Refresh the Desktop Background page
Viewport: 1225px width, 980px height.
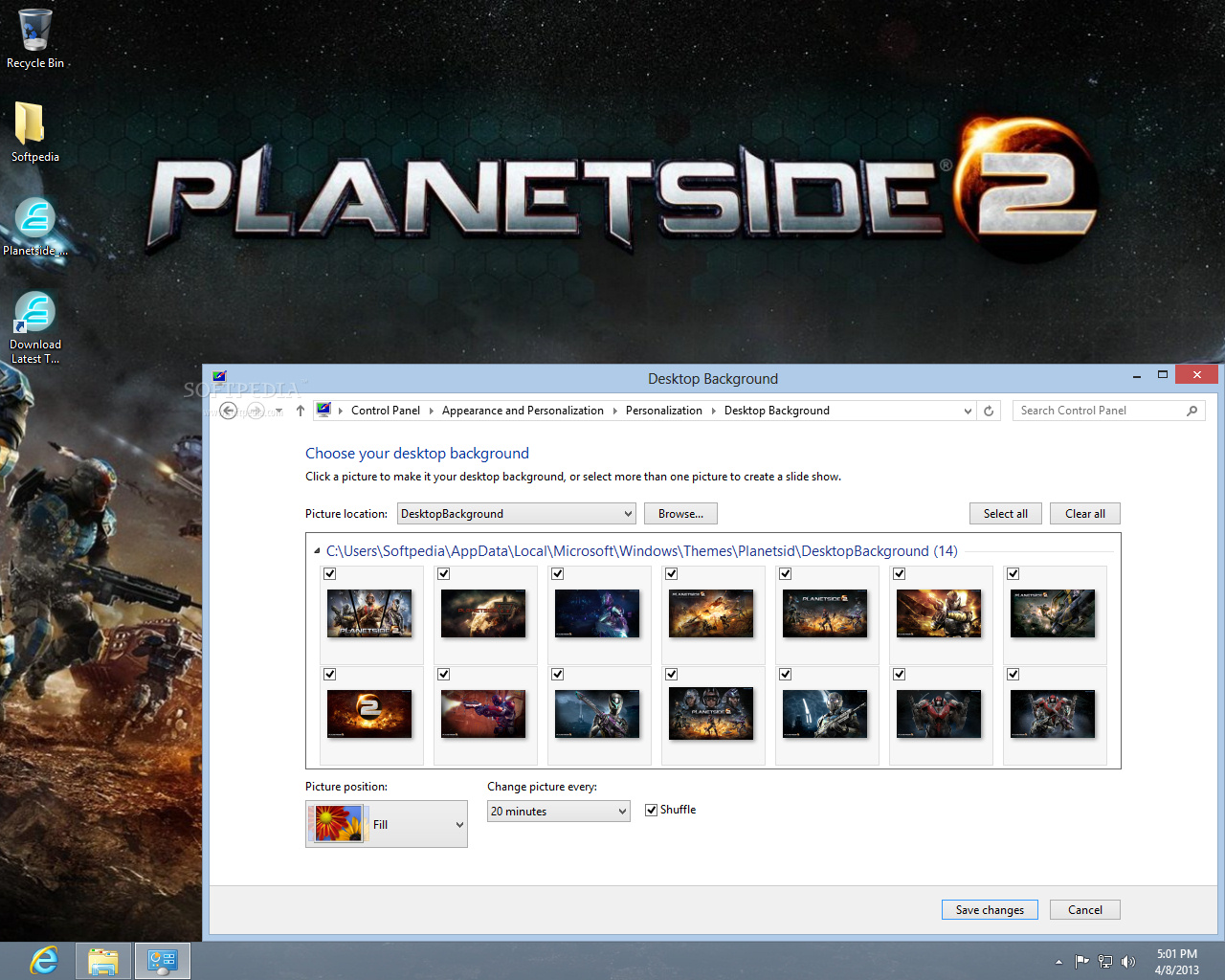989,411
